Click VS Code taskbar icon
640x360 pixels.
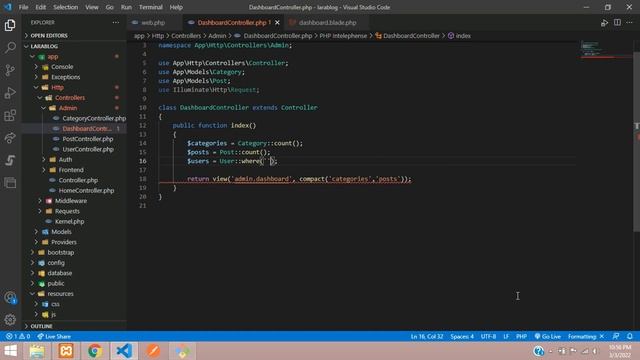[x=124, y=351]
